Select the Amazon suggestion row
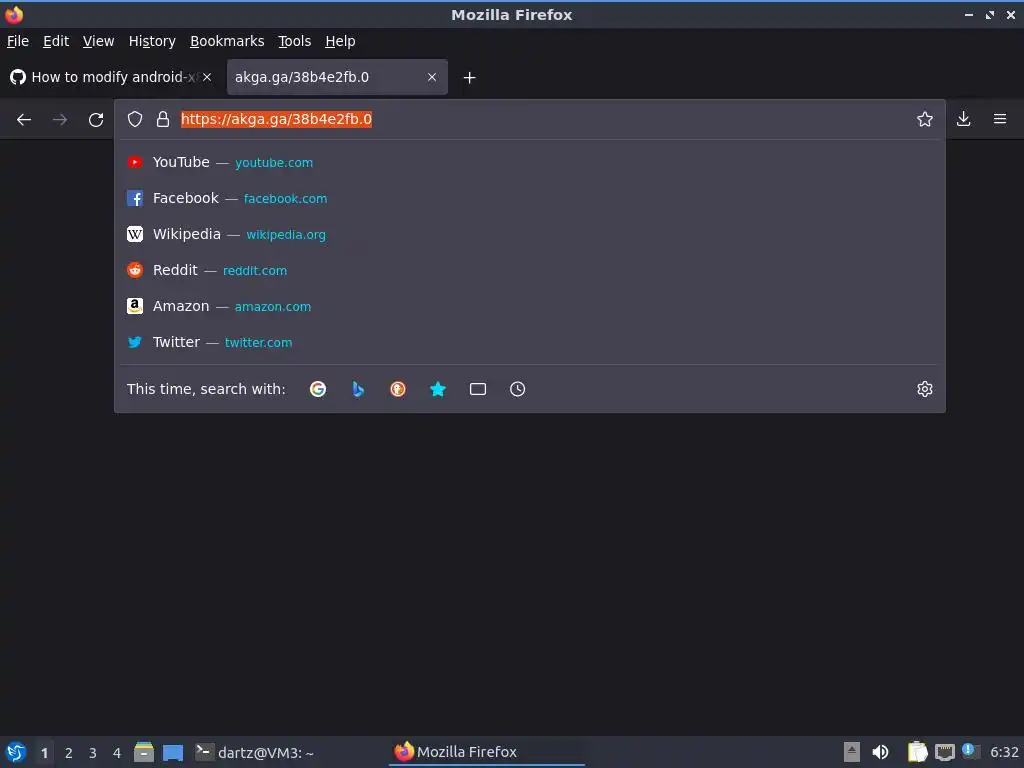The width and height of the screenshot is (1024, 768). [x=530, y=306]
